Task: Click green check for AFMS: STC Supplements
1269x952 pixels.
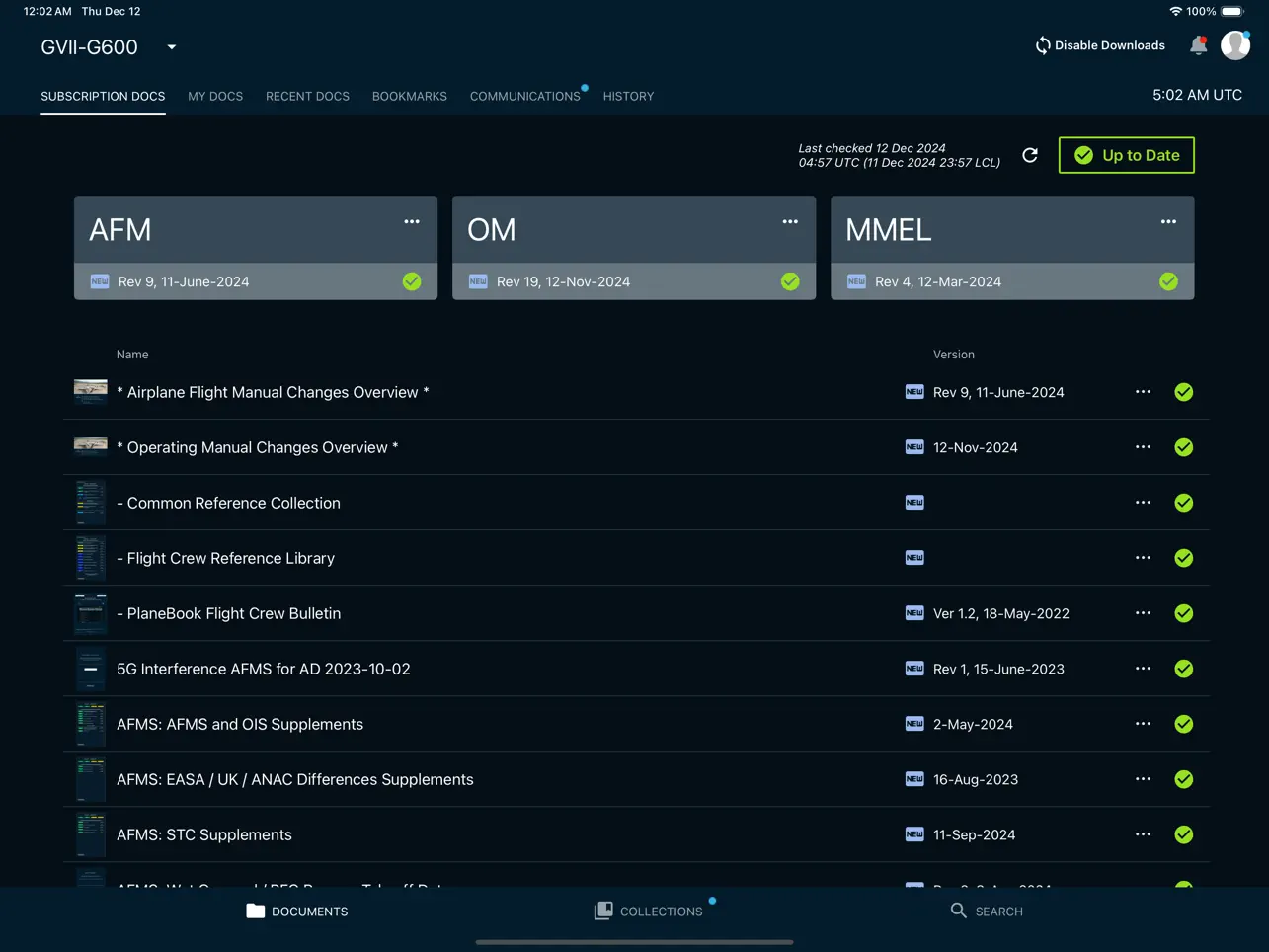Action: 1184,834
